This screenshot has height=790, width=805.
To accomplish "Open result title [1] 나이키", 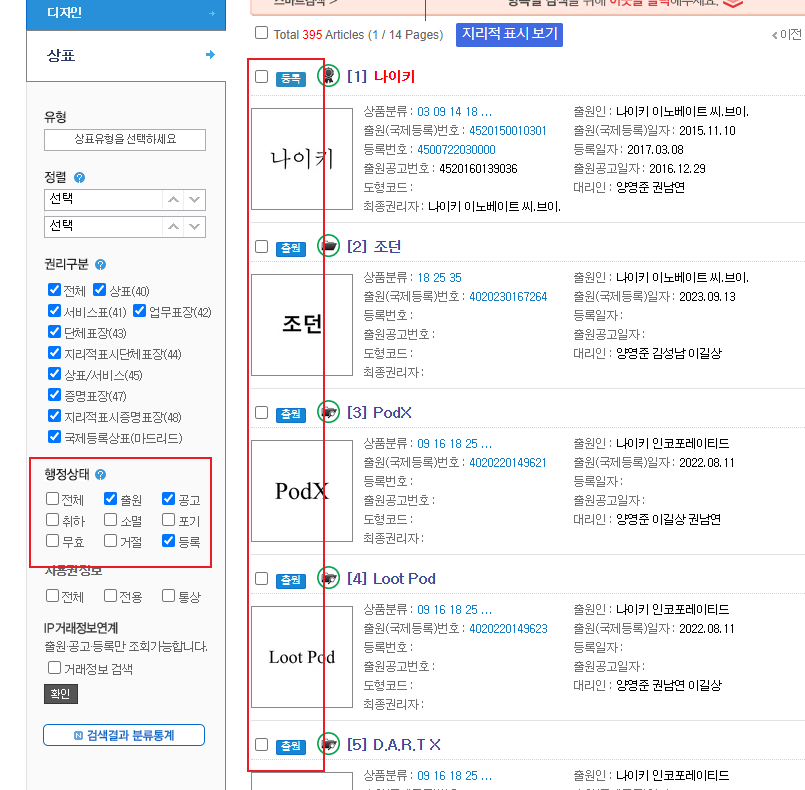I will [380, 76].
